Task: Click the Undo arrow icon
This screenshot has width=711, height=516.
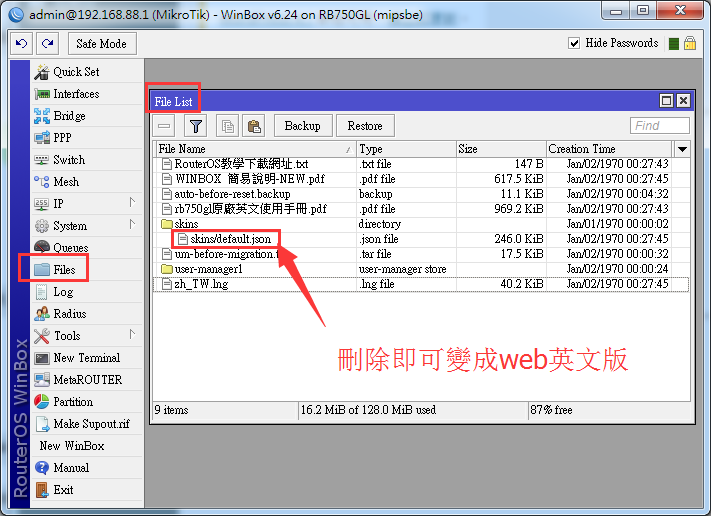Action: [21, 44]
